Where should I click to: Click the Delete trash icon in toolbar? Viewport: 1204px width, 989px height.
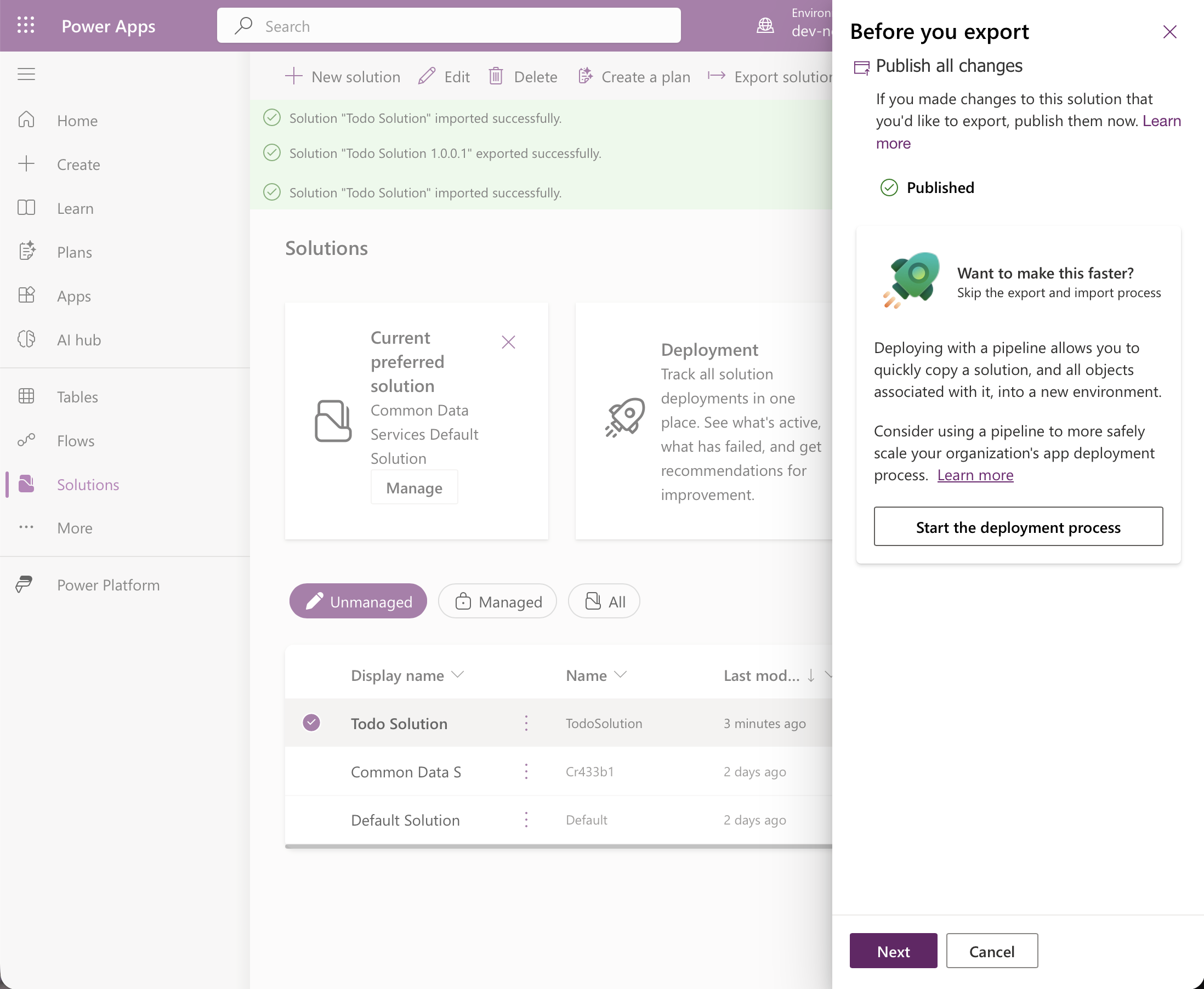tap(496, 76)
